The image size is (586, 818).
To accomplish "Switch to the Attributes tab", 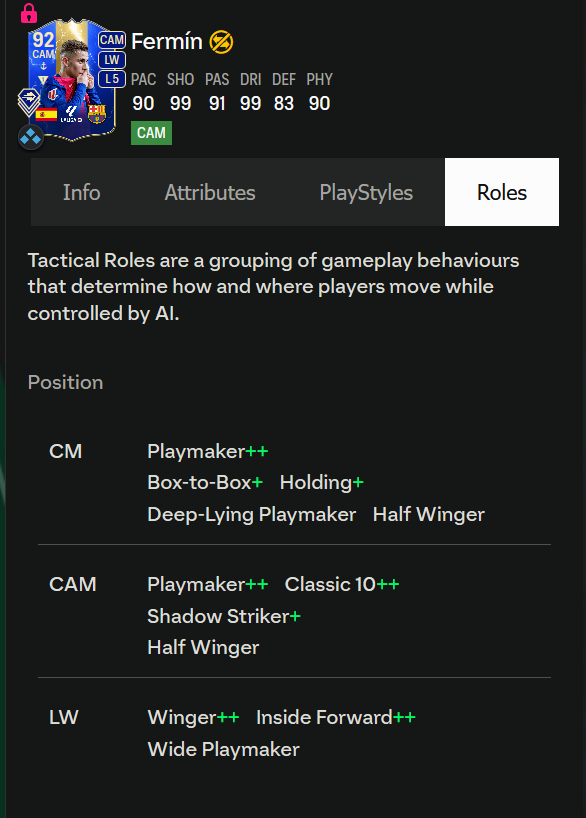I will (x=210, y=192).
